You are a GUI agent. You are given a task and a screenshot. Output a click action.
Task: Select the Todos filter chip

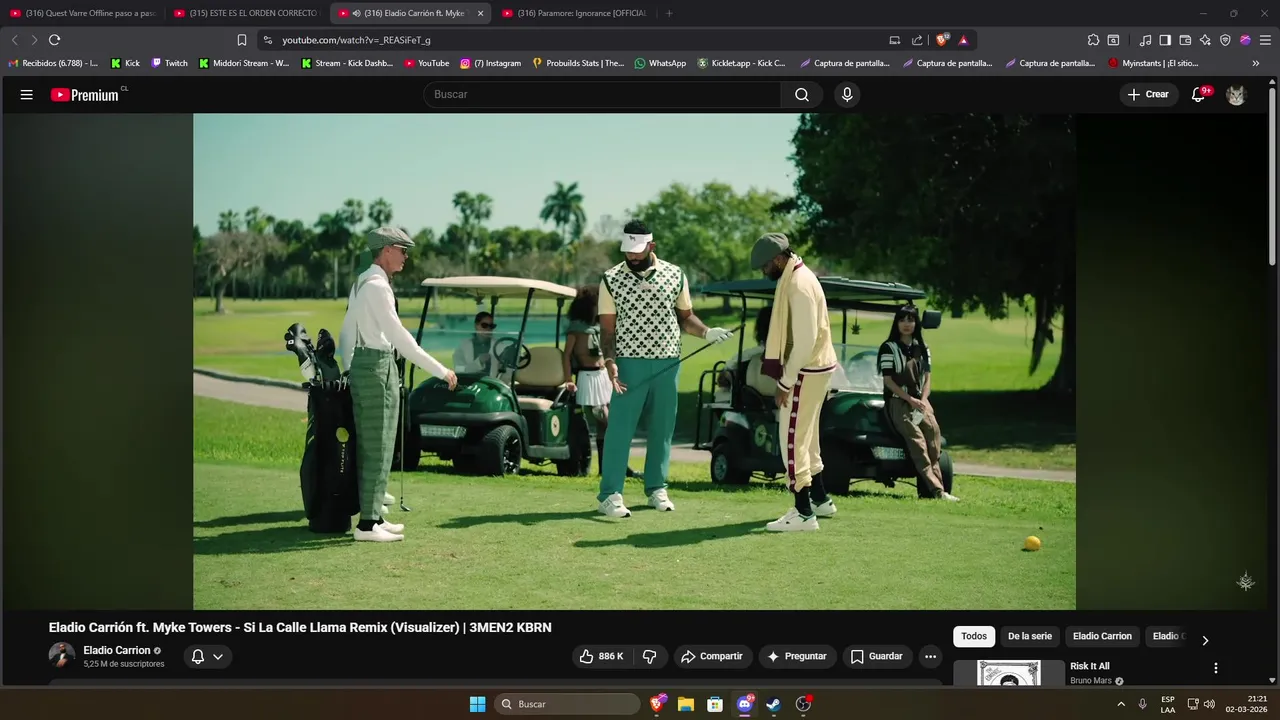974,636
